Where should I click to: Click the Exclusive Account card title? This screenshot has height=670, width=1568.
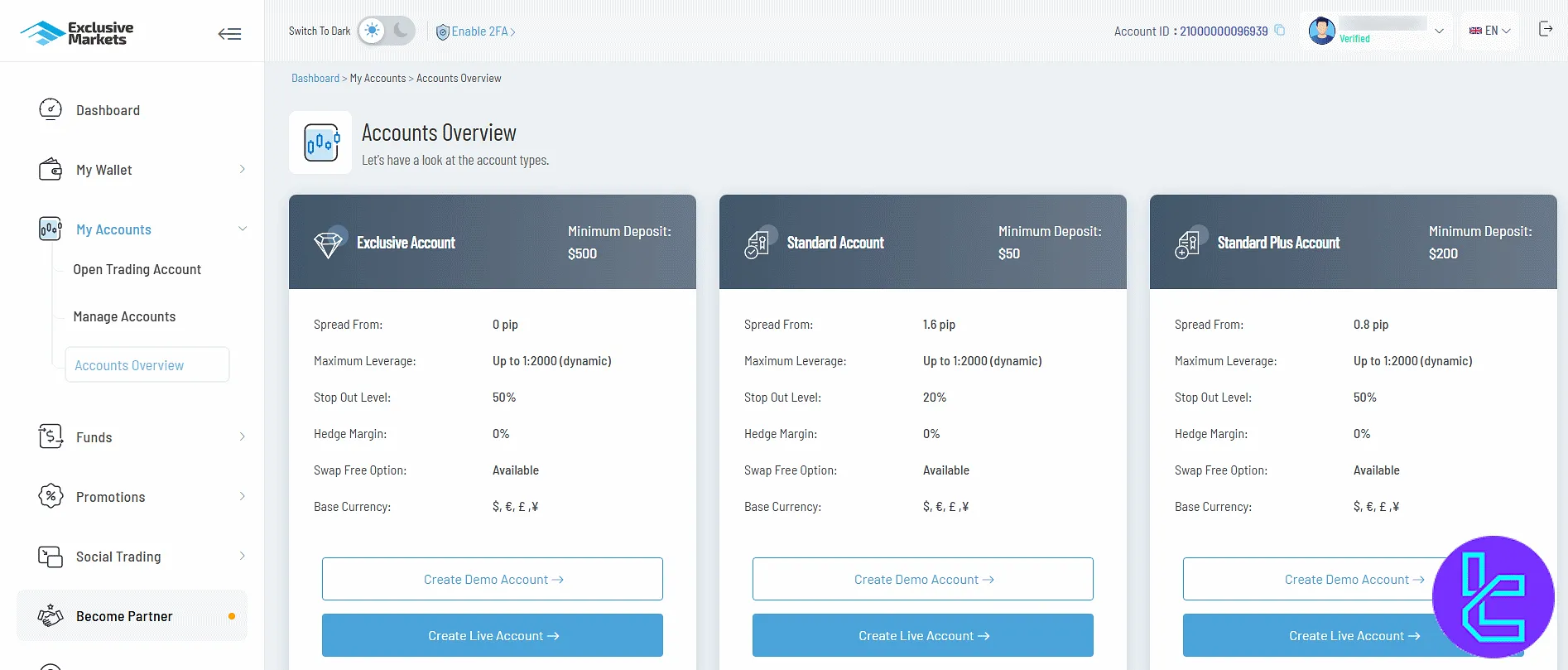click(x=406, y=243)
